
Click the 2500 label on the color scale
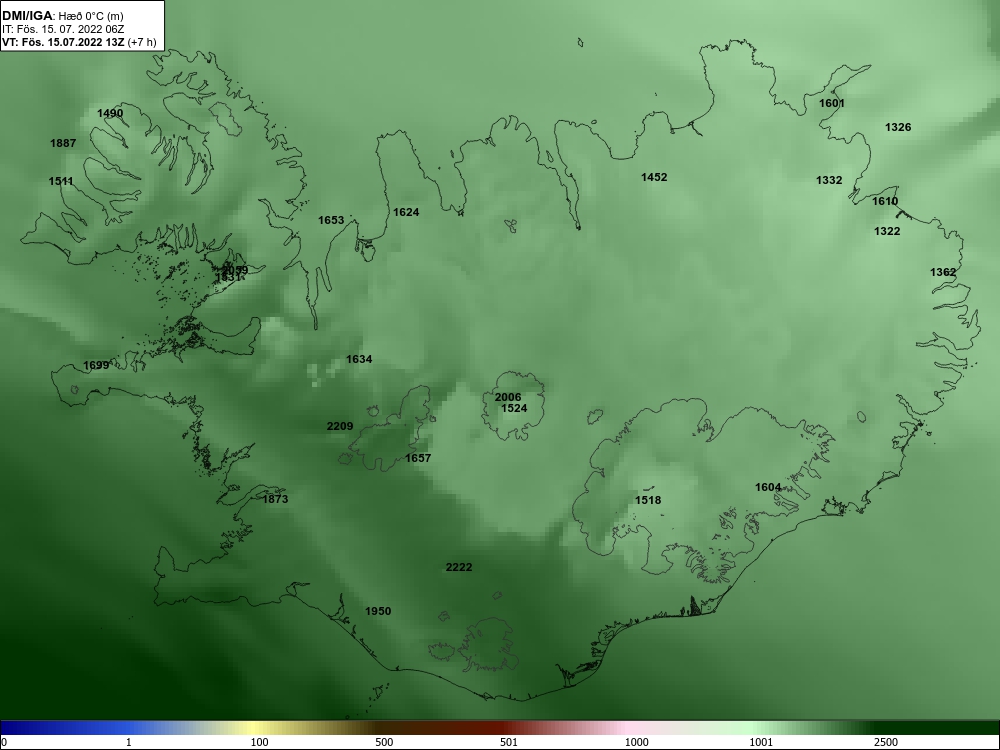[885, 742]
